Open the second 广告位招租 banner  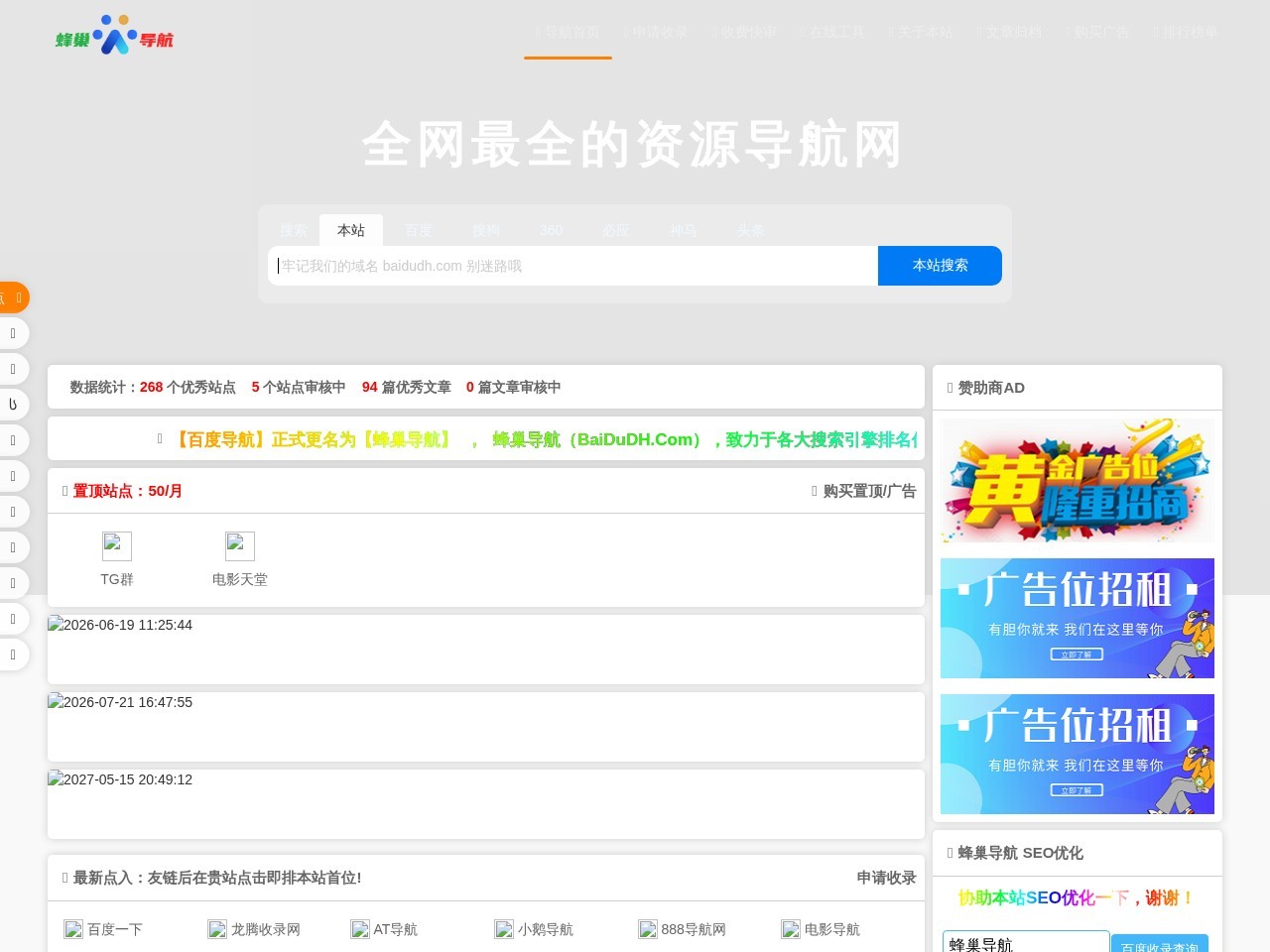[1078, 754]
